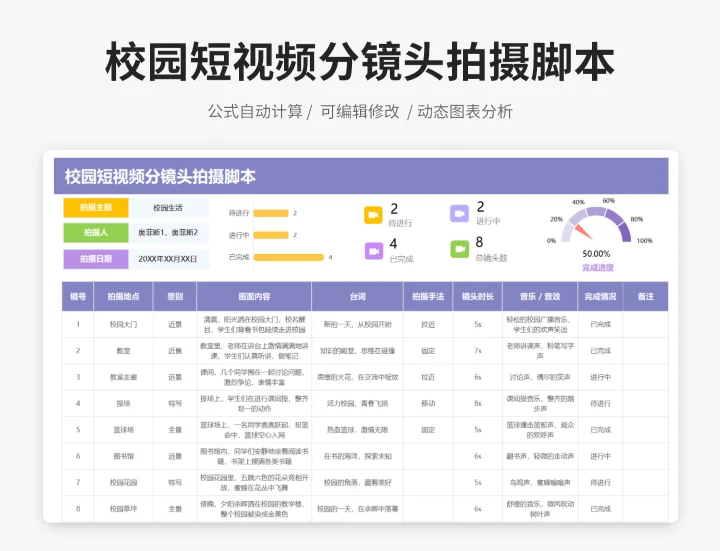Select the 8s duration cell
This screenshot has height=551, width=720.
click(x=478, y=403)
